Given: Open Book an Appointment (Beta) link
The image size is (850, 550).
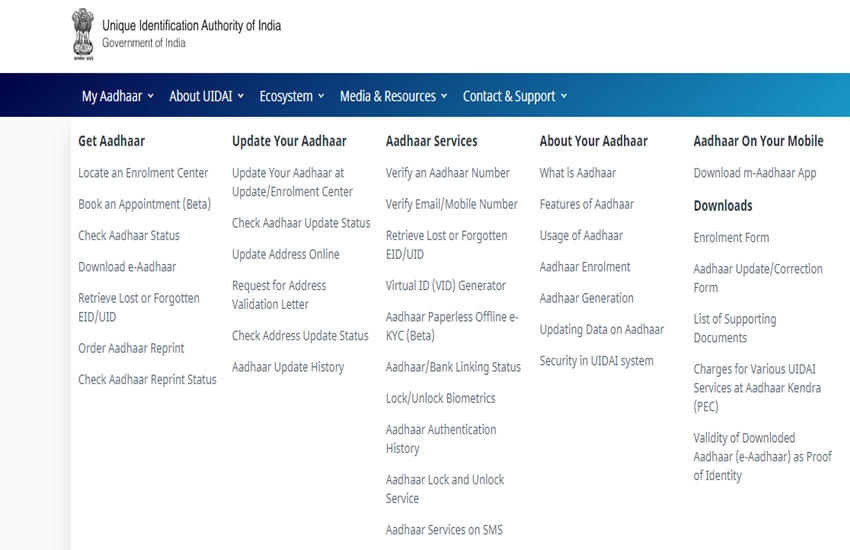Looking at the screenshot, I should [144, 204].
